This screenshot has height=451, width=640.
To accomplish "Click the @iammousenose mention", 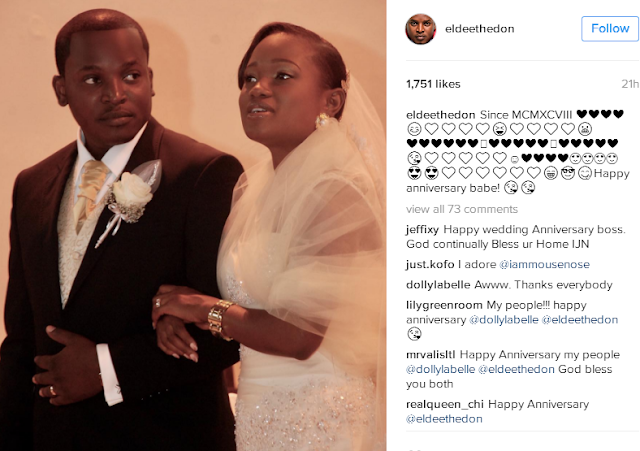I will pos(544,264).
